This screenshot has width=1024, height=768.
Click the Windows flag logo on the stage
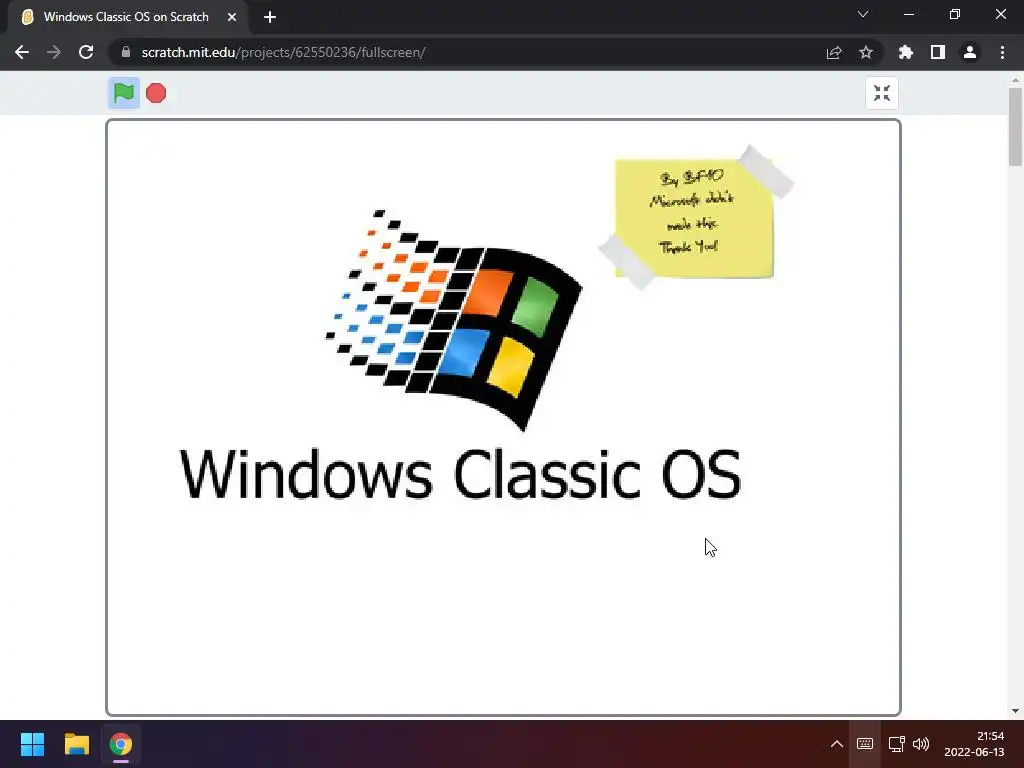tap(455, 320)
